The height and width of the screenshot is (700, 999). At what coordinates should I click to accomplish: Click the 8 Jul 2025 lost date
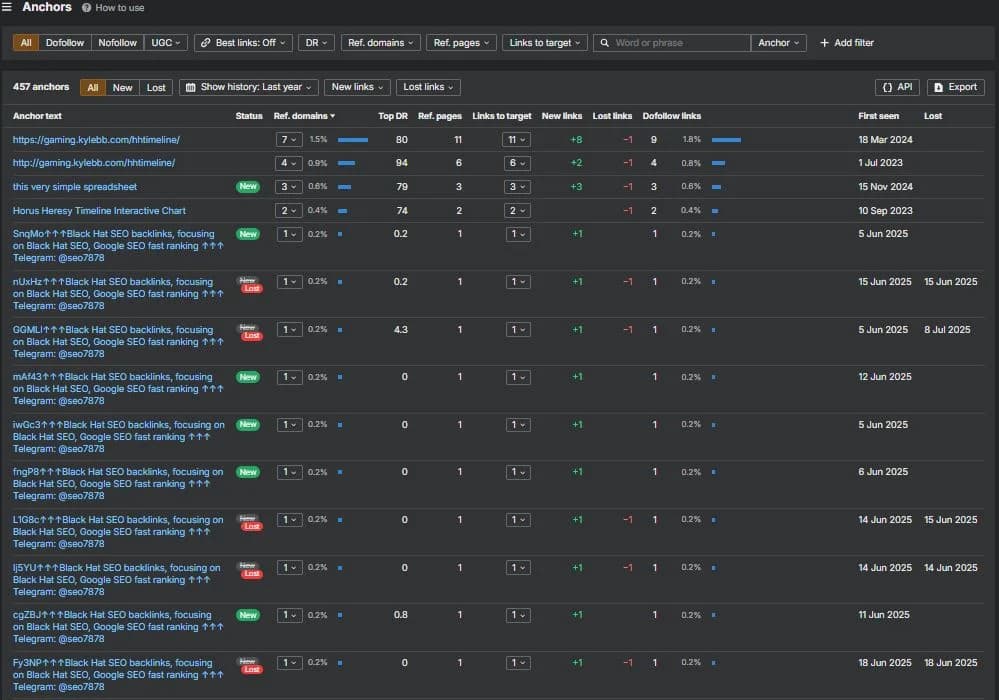[947, 330]
